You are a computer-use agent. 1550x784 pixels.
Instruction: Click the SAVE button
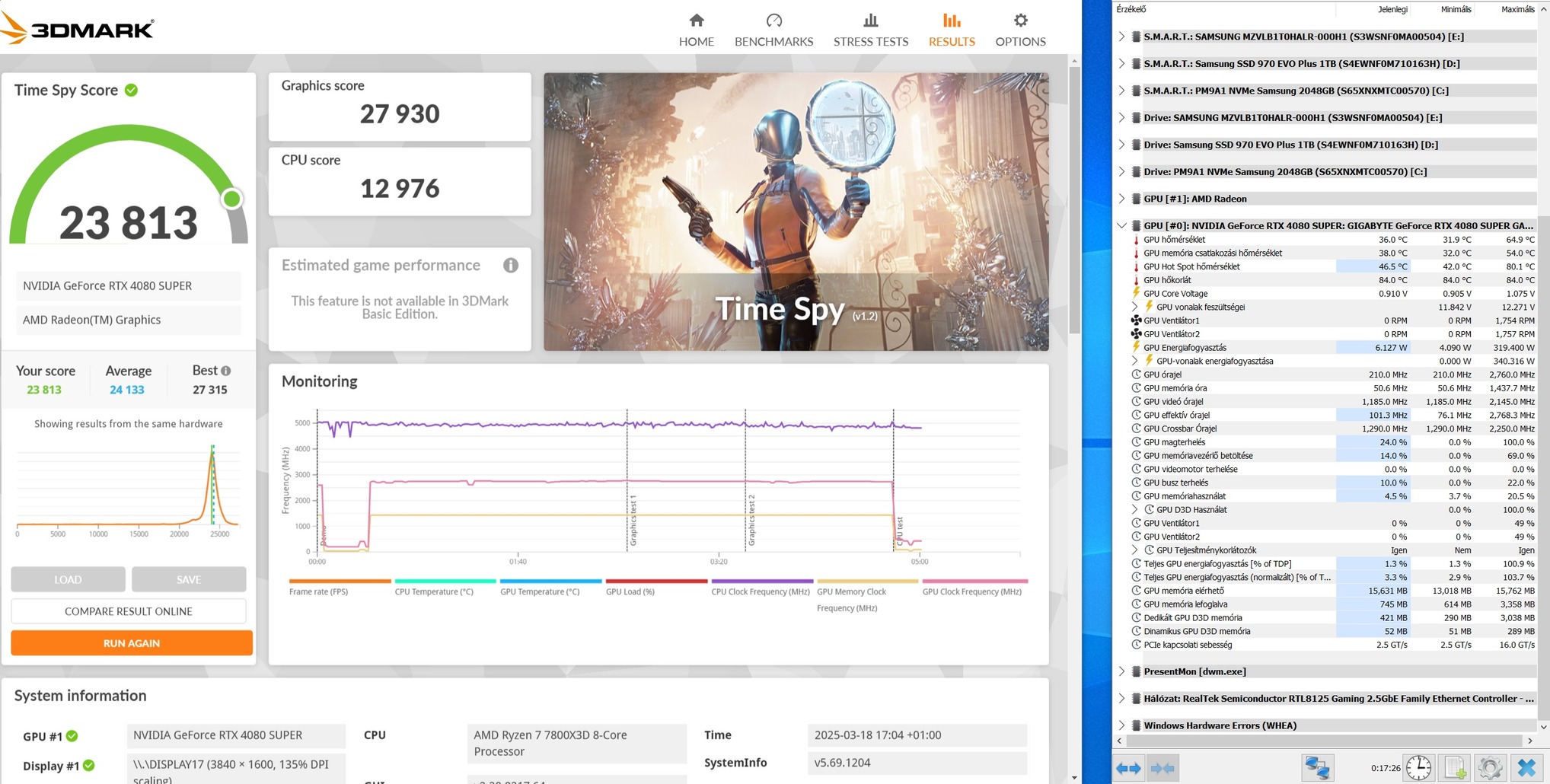tap(188, 579)
